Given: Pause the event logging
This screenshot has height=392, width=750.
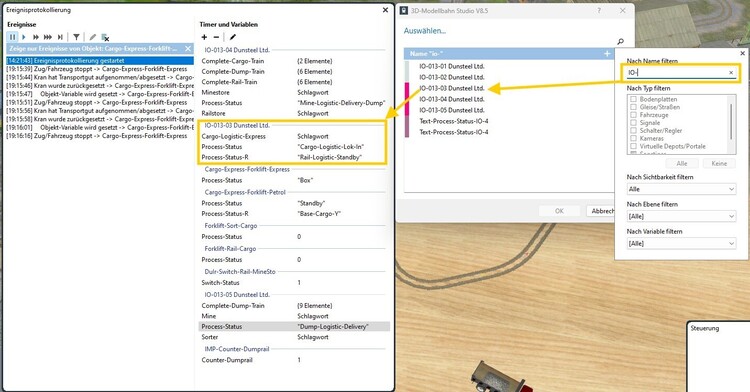Looking at the screenshot, I should (12, 37).
